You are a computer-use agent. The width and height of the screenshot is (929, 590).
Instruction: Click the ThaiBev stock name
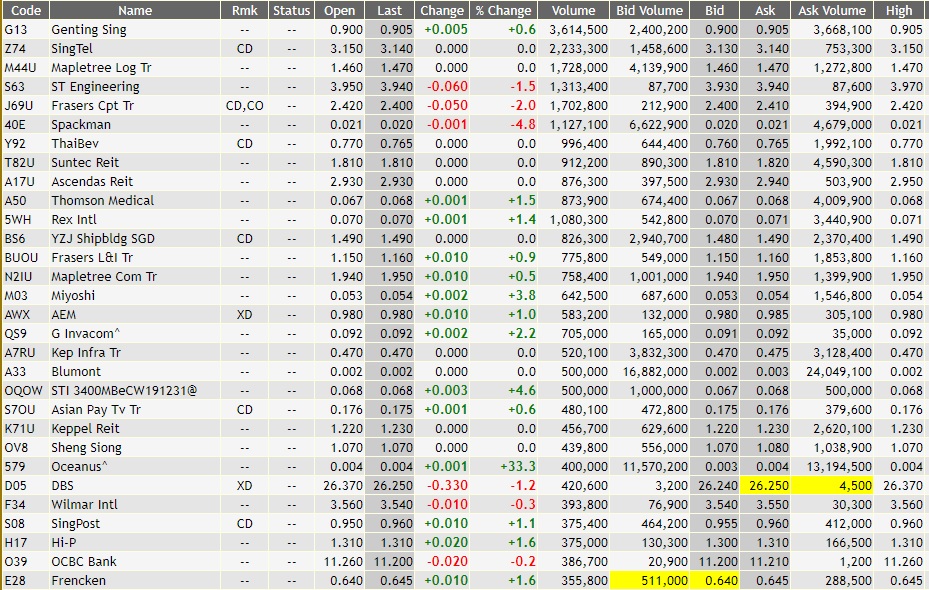pyautogui.click(x=75, y=143)
